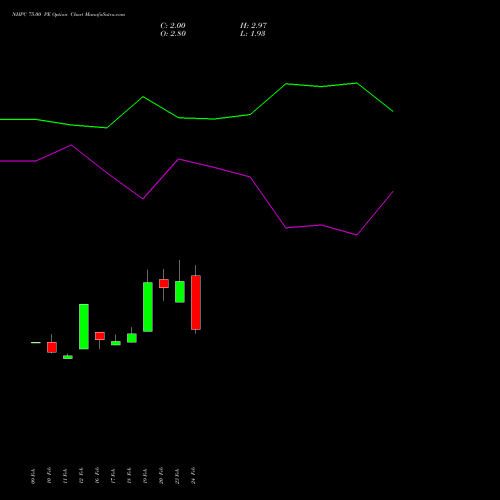Click the '20 Feb' date axis label
This screenshot has height=500, width=500.
coord(161,475)
